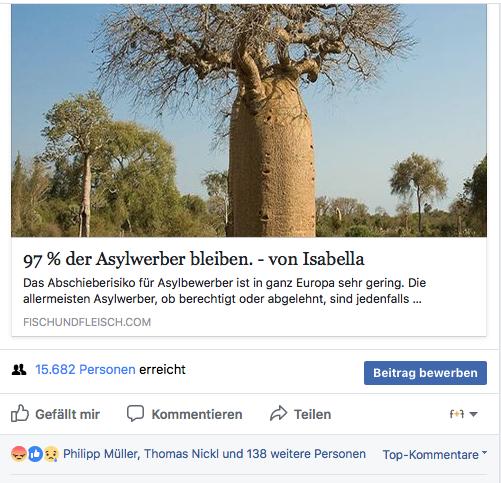The image size is (501, 483).
Task: Click the FISCHUNDFLEISCH.COM source link
Action: pyautogui.click(x=87, y=322)
